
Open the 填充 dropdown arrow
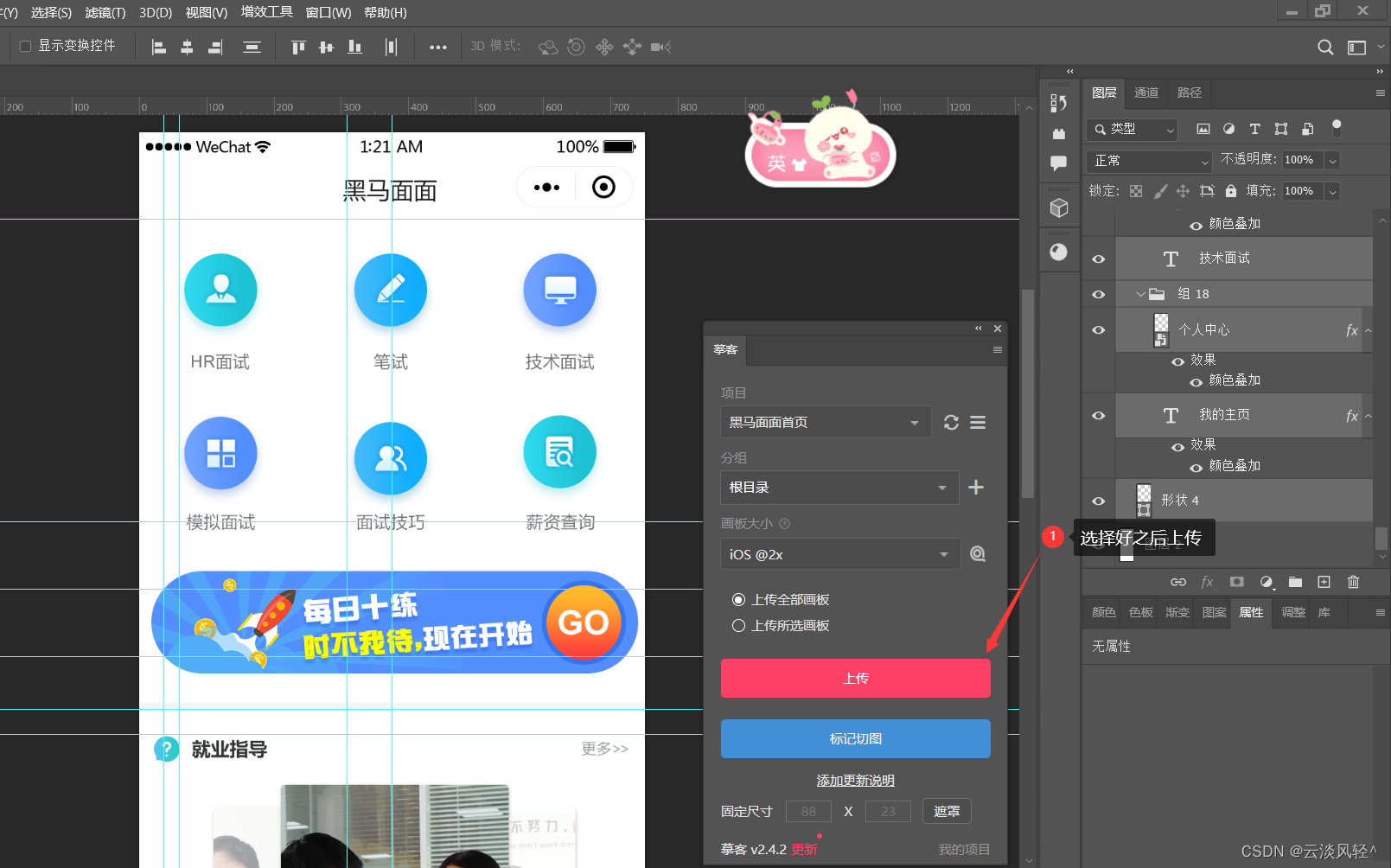point(1333,192)
